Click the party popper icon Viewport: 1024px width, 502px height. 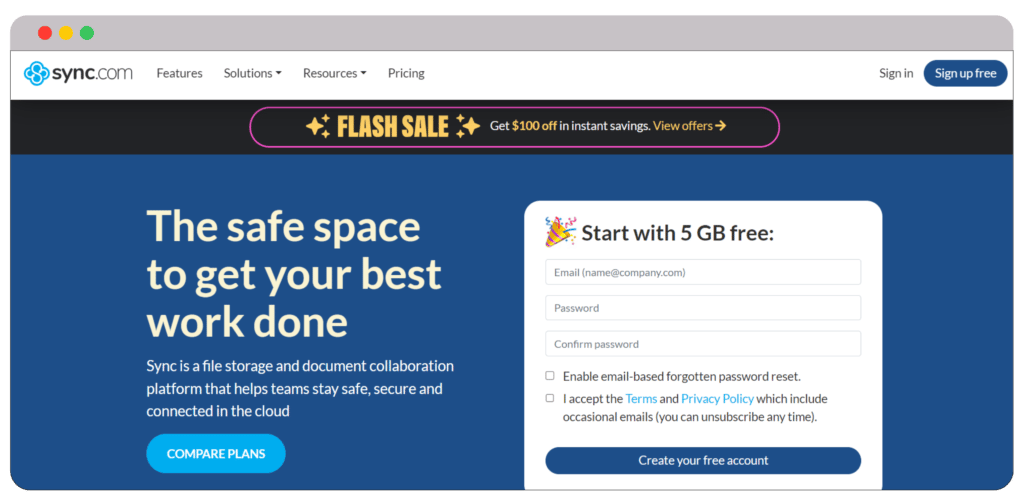tap(560, 232)
